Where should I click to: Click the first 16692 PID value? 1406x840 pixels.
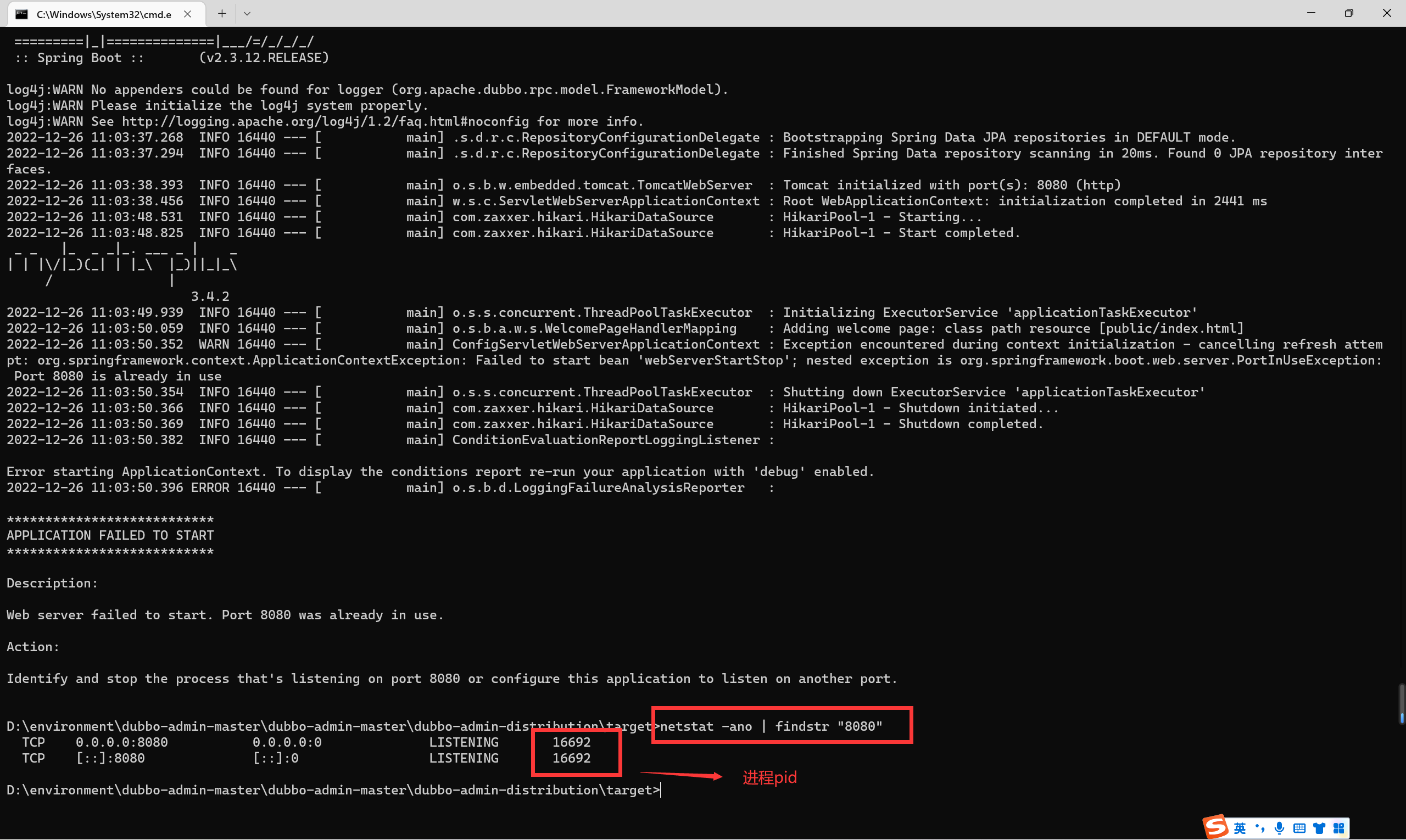click(571, 742)
